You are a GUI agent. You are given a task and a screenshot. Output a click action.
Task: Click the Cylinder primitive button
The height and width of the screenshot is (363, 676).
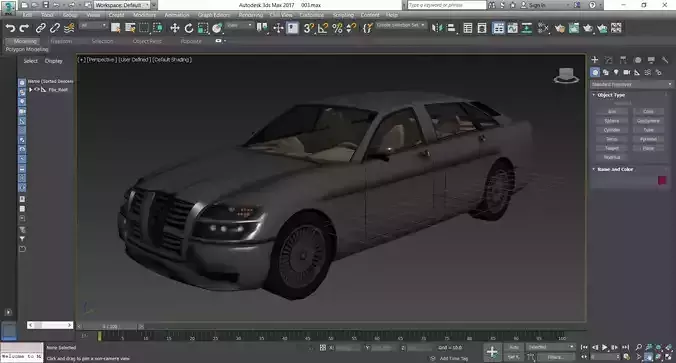[612, 130]
